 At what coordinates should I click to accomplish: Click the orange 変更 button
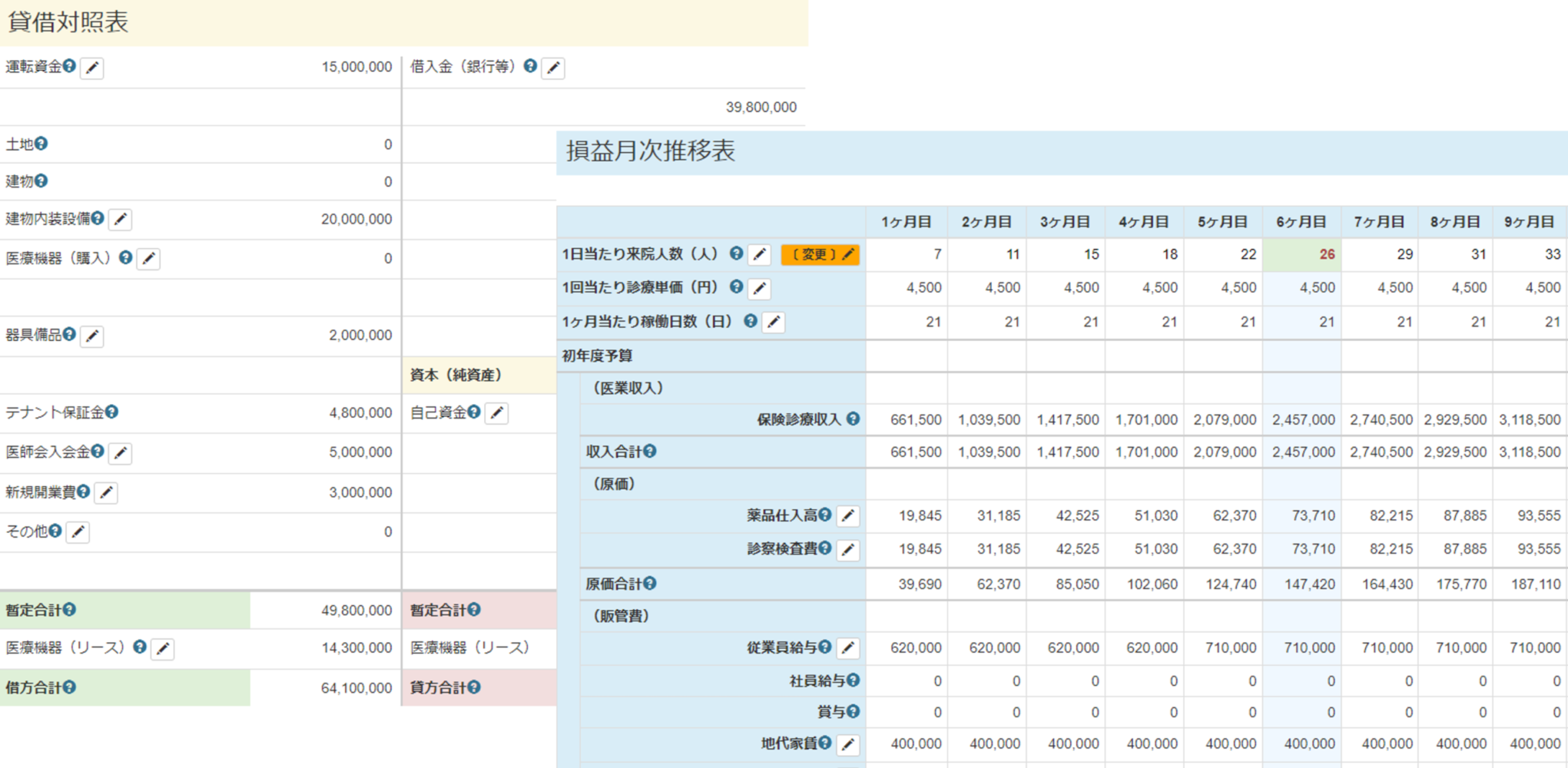(820, 254)
